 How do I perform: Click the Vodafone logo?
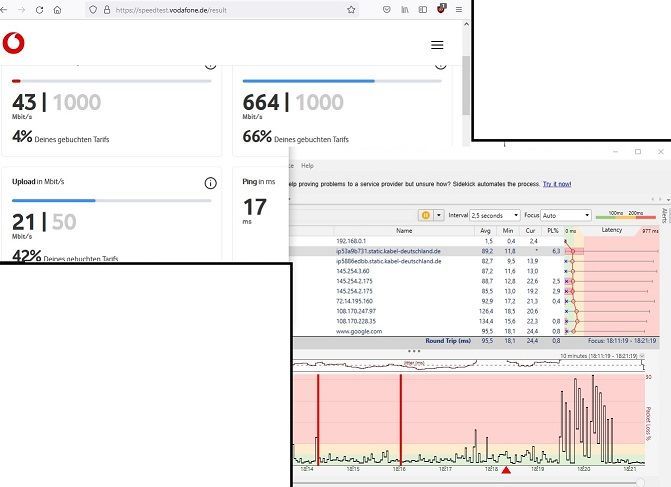point(14,43)
